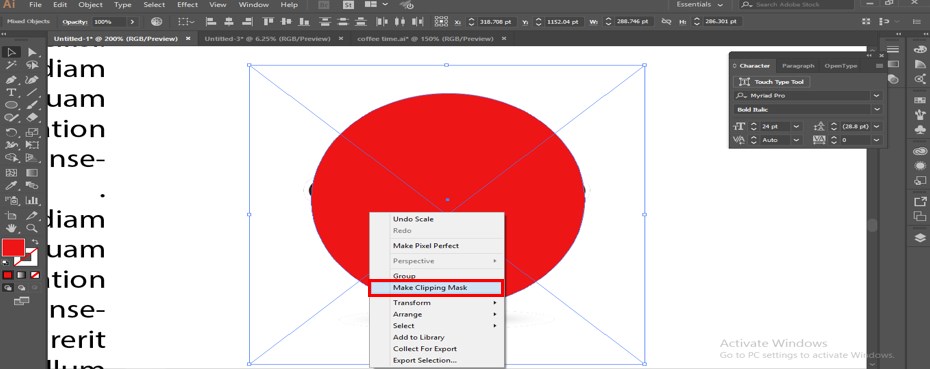Open Essentials workspace switcher
Image resolution: width=930 pixels, height=369 pixels.
click(700, 5)
